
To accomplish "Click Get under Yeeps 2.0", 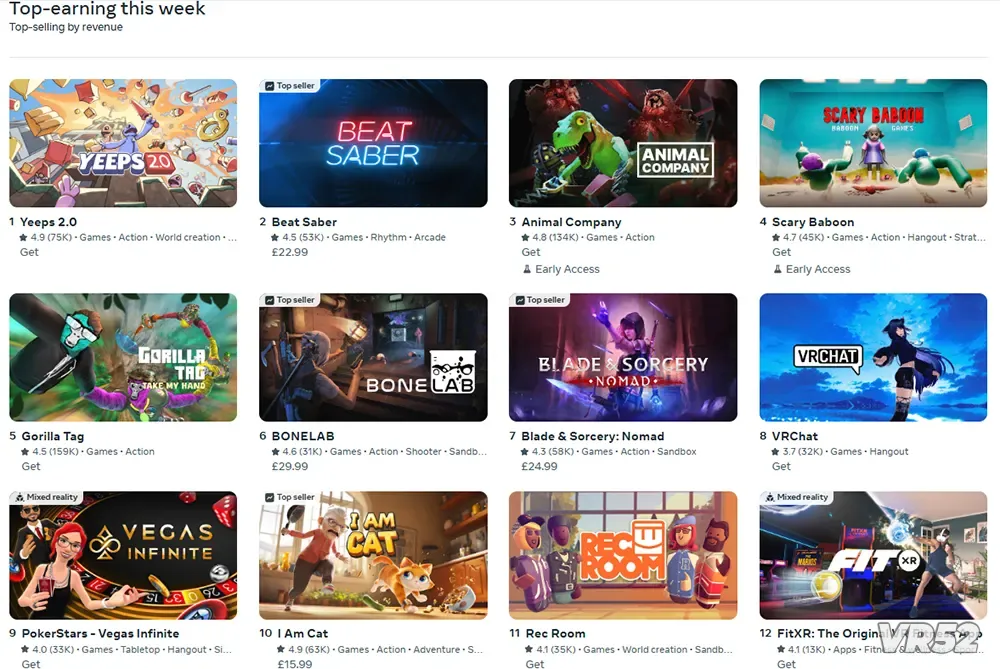I will (29, 252).
